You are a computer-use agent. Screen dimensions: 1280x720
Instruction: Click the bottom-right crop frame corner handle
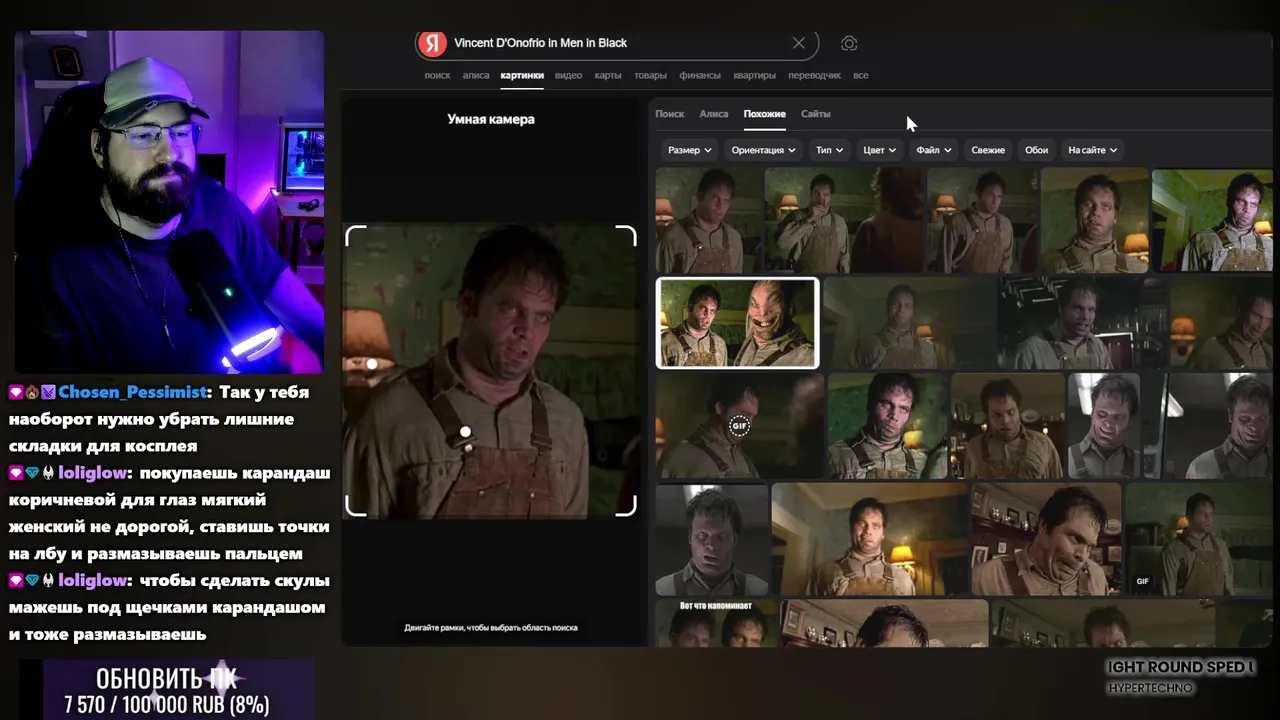[627, 506]
